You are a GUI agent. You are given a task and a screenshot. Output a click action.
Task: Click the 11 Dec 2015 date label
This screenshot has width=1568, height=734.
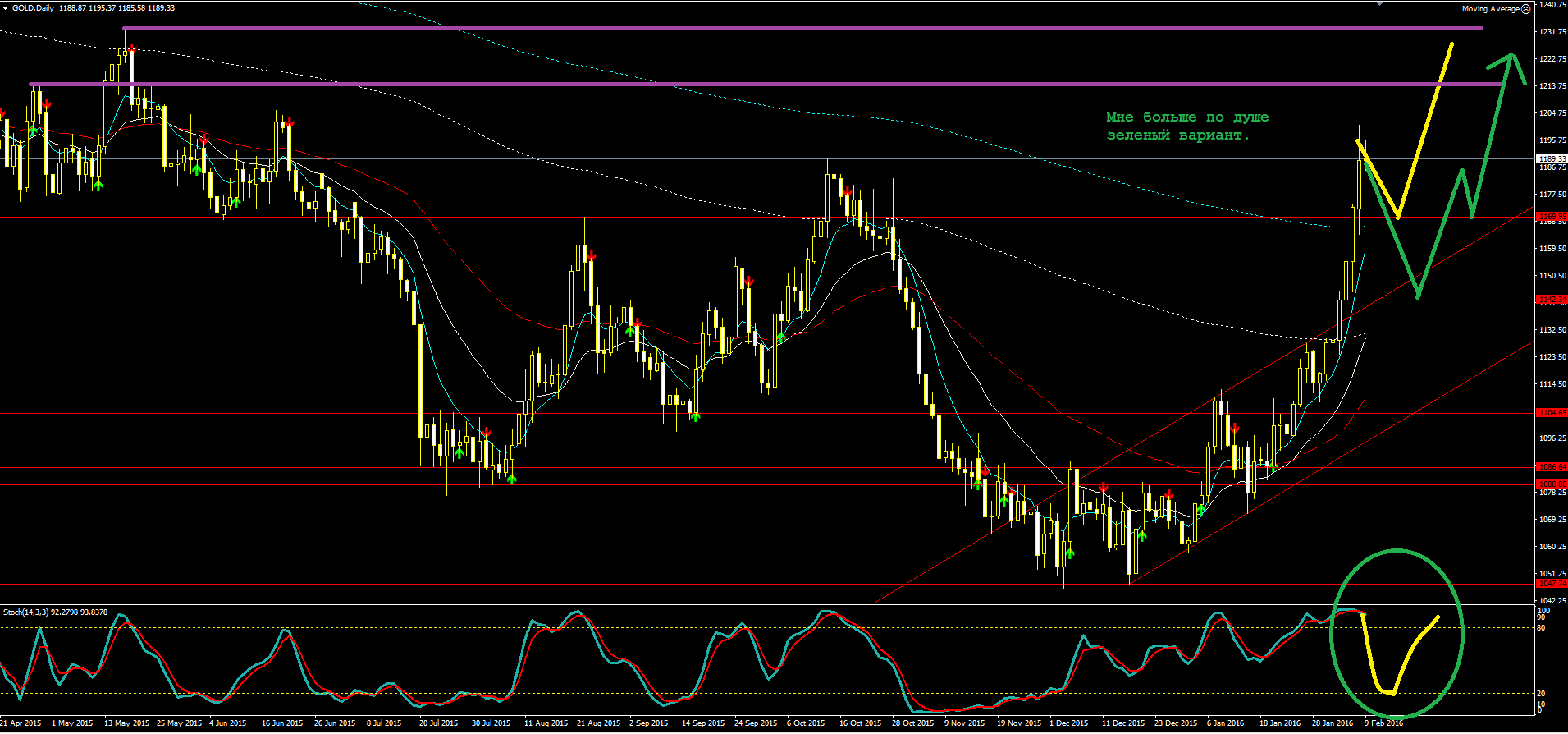pyautogui.click(x=1123, y=723)
